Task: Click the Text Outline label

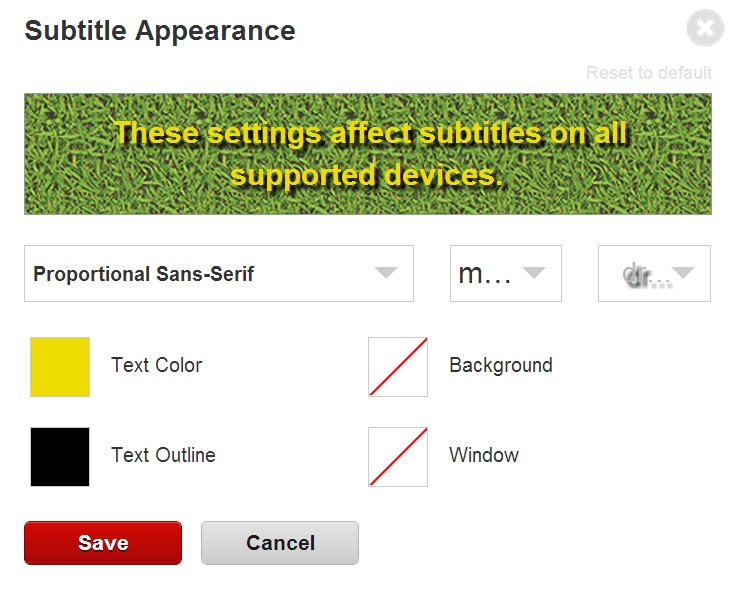Action: 163,456
